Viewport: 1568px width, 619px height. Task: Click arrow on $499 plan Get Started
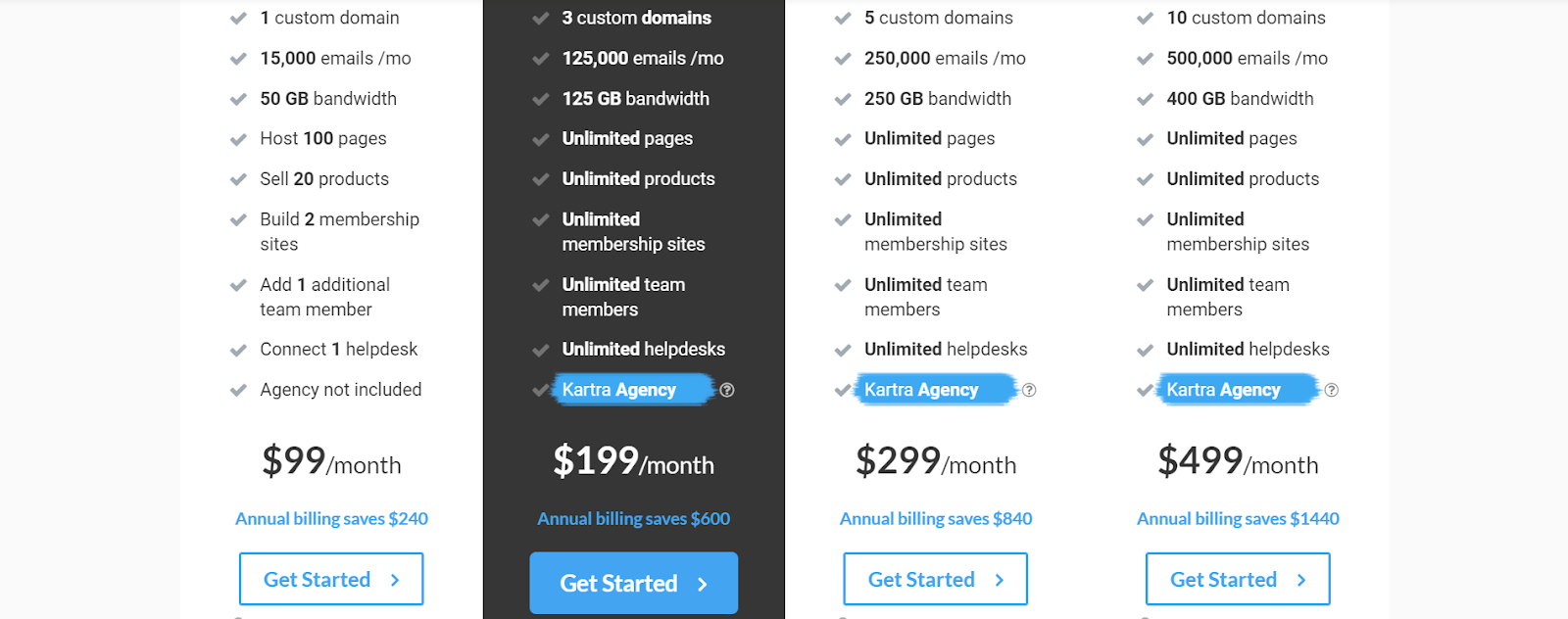click(1301, 580)
